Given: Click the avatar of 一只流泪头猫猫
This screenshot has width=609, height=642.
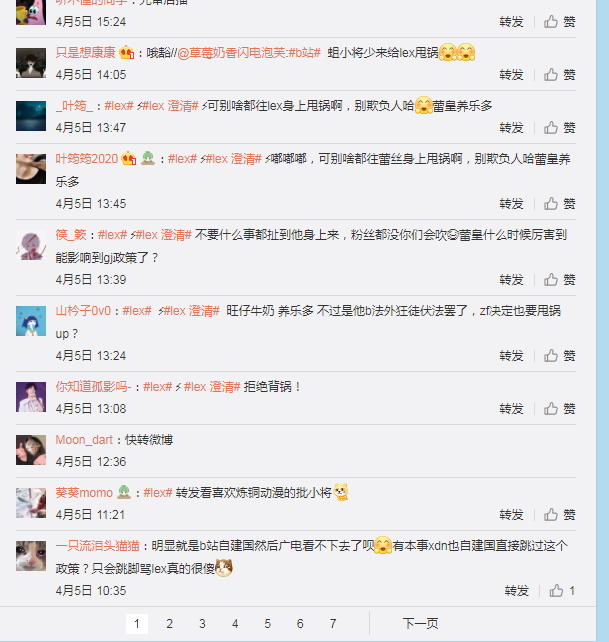Looking at the screenshot, I should pyautogui.click(x=31, y=556).
